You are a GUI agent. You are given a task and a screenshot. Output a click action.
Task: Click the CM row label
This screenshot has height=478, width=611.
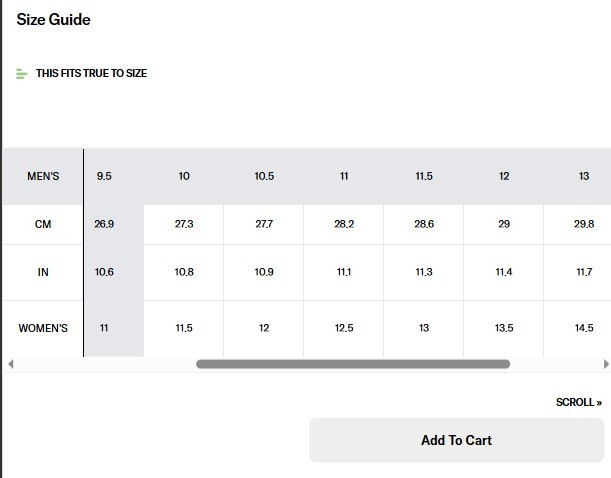(43, 224)
